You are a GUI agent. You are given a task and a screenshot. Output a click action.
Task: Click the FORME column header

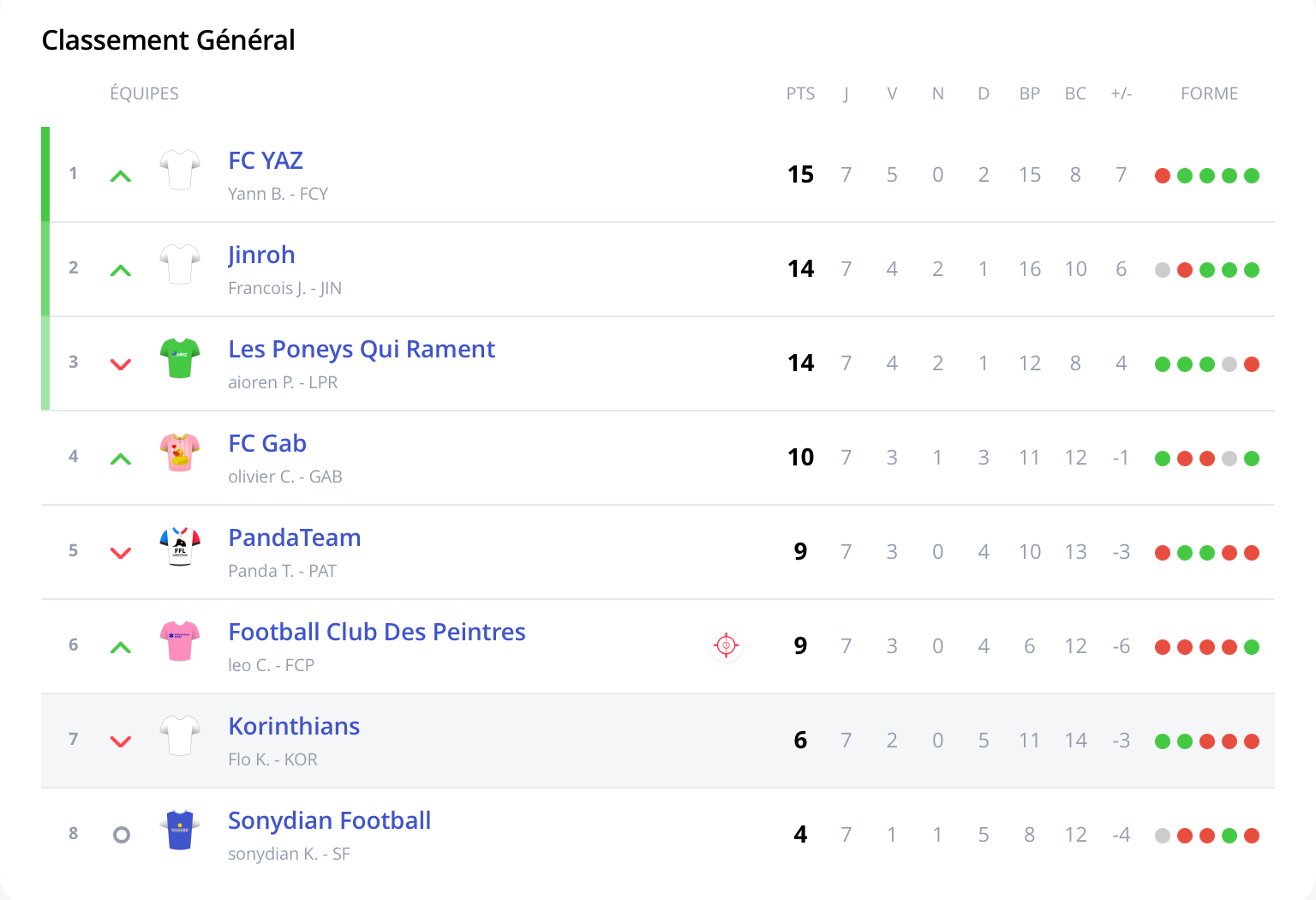(1209, 93)
